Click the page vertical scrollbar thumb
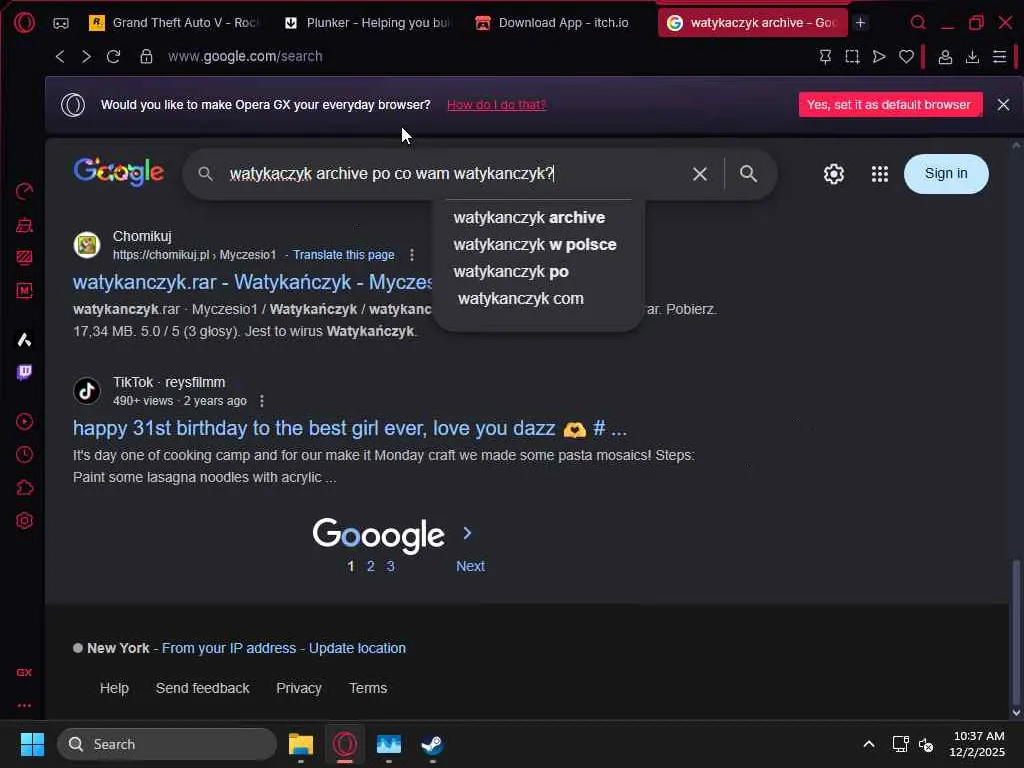 pos(1016,630)
